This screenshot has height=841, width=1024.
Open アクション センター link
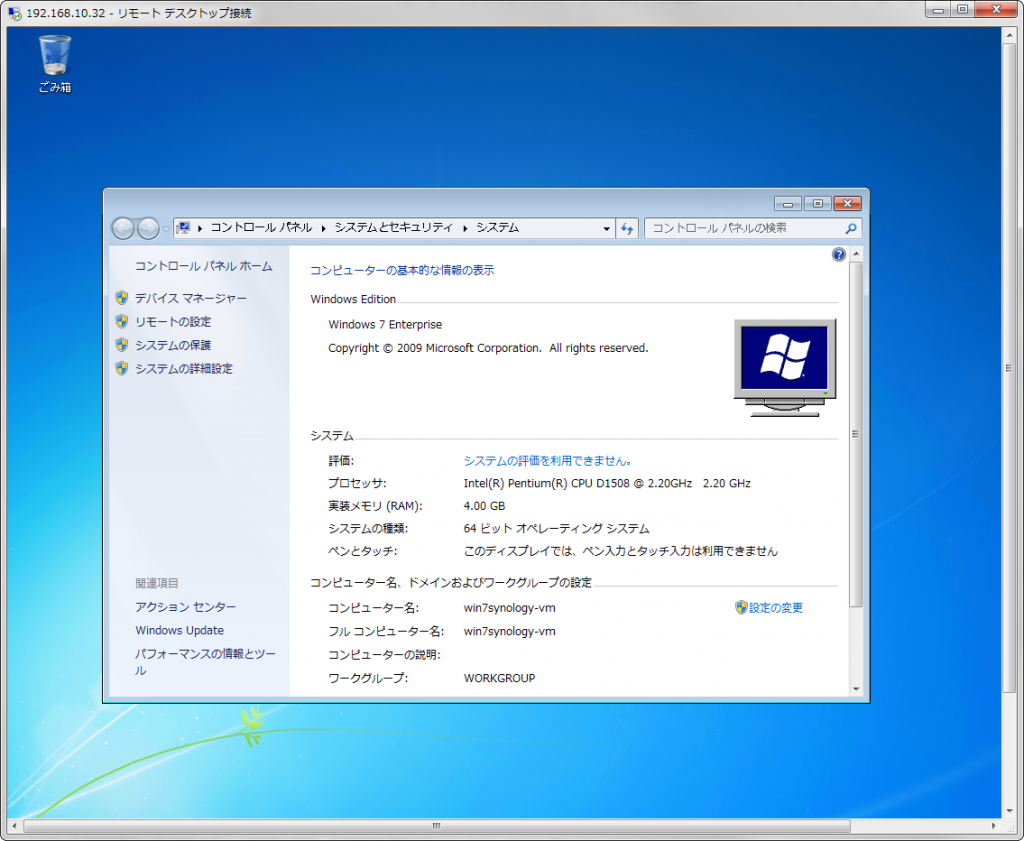click(185, 607)
